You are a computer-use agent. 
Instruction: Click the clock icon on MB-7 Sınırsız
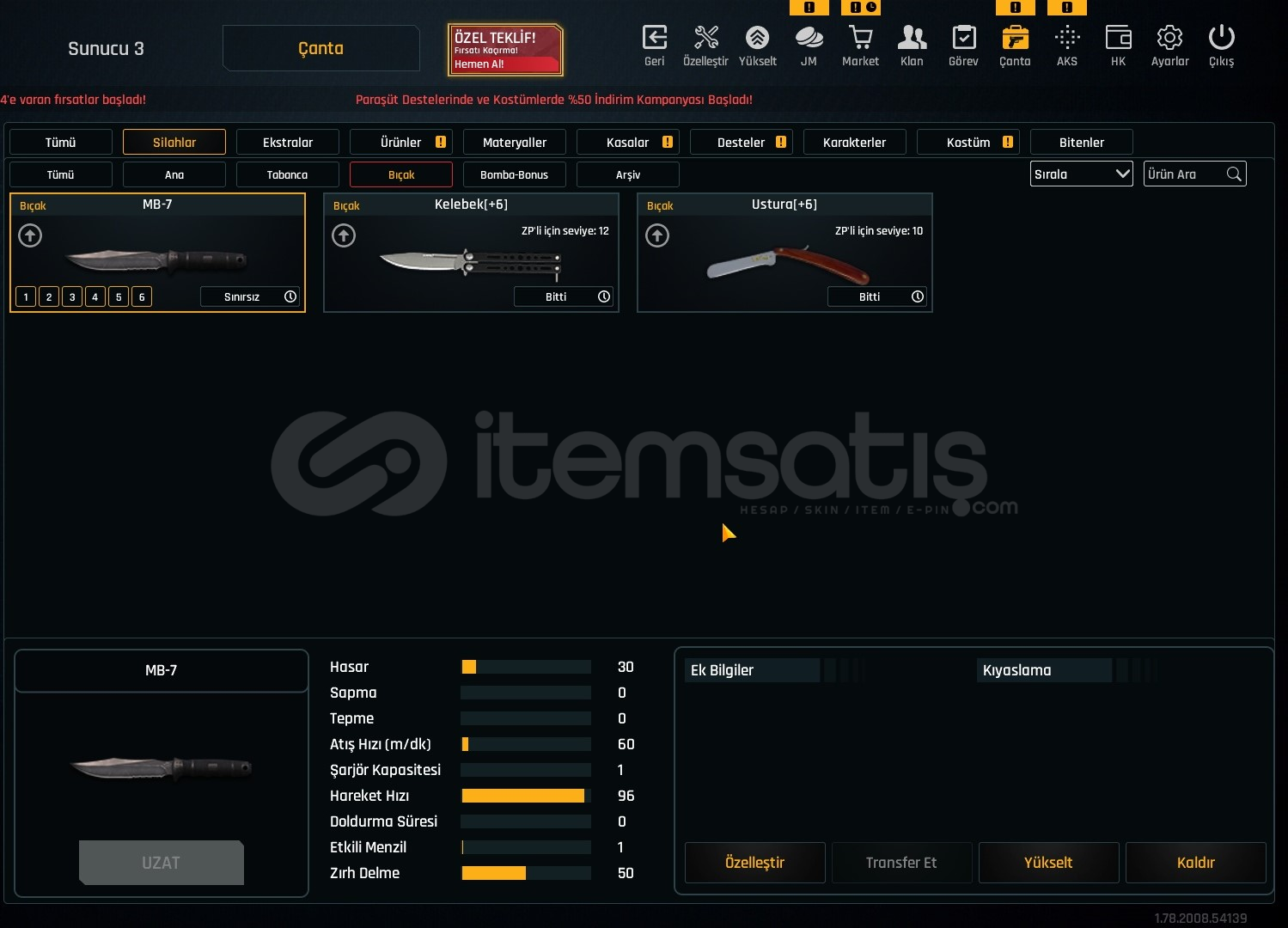pos(290,296)
